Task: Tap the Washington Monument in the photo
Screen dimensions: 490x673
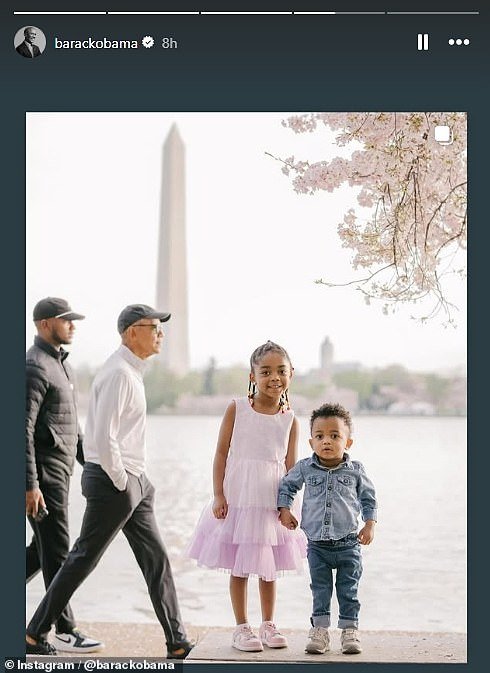Action: tap(172, 249)
